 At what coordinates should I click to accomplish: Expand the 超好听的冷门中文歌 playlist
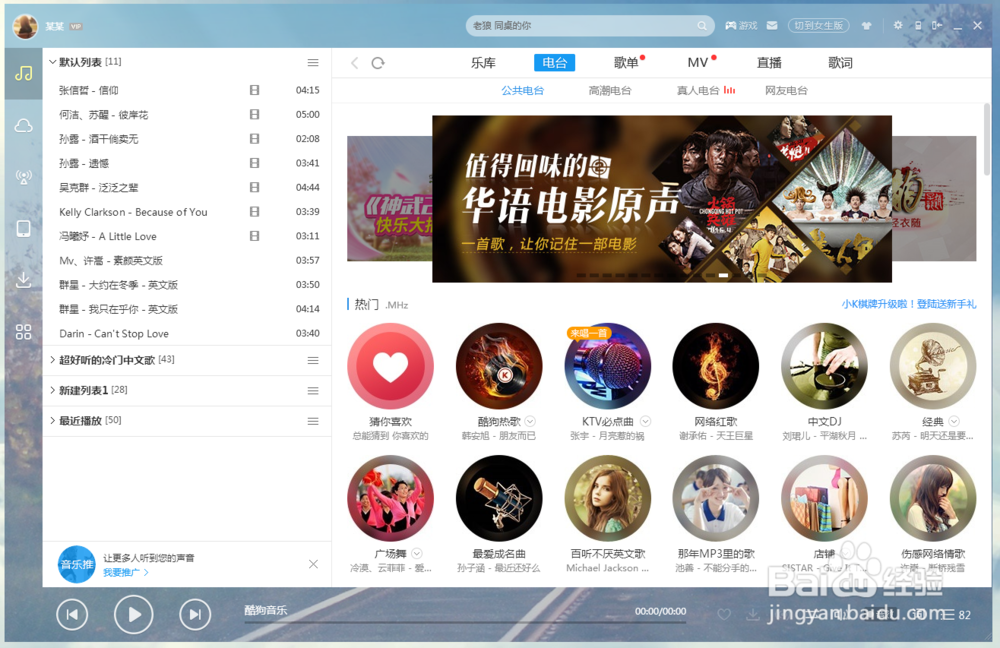[x=52, y=360]
